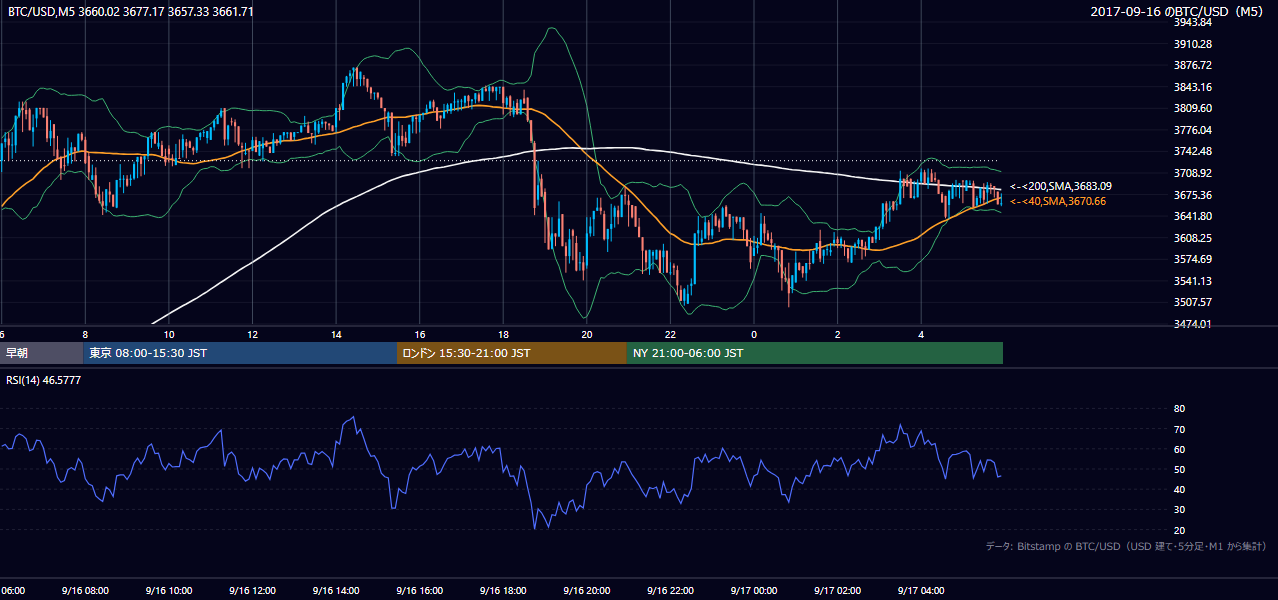Click the データ: Bitstamp の BTC/USD attribution text
The image size is (1278, 600).
pos(1127,546)
